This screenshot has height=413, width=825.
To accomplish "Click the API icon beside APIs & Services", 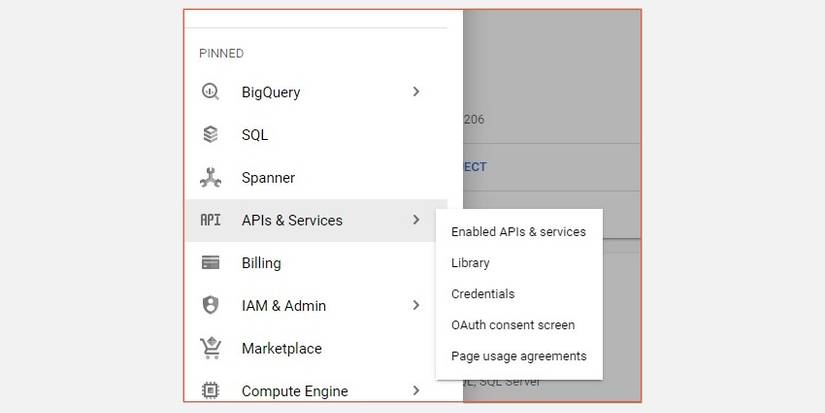I will point(210,220).
